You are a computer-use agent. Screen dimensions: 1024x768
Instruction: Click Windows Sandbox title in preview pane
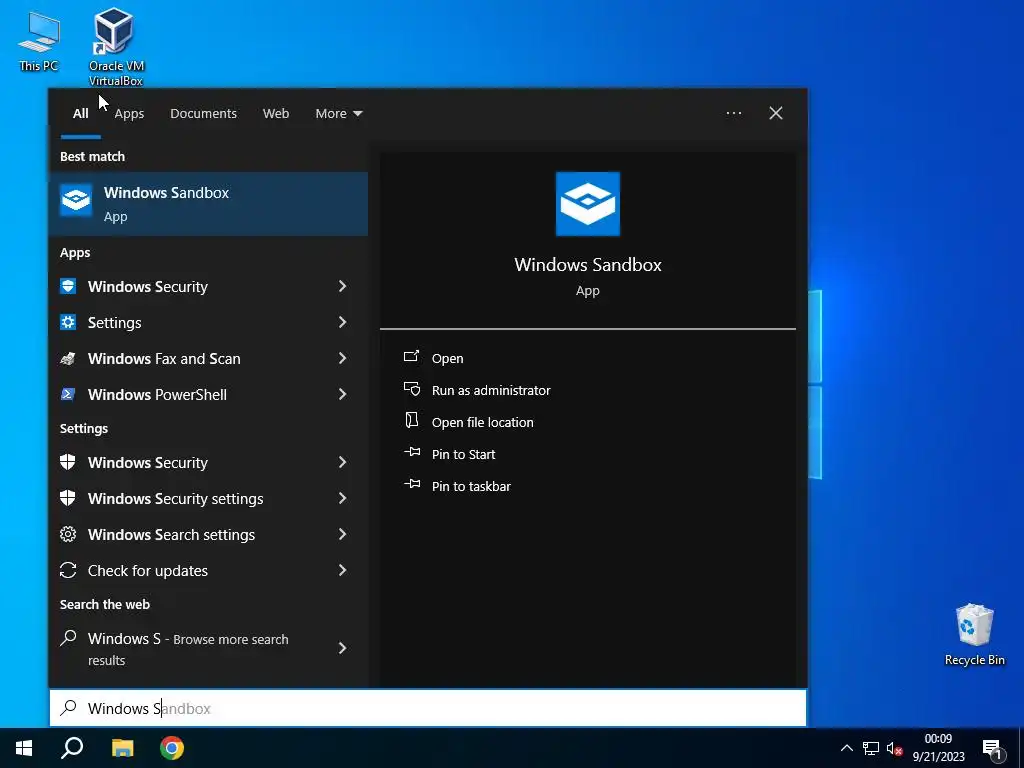pyautogui.click(x=588, y=264)
